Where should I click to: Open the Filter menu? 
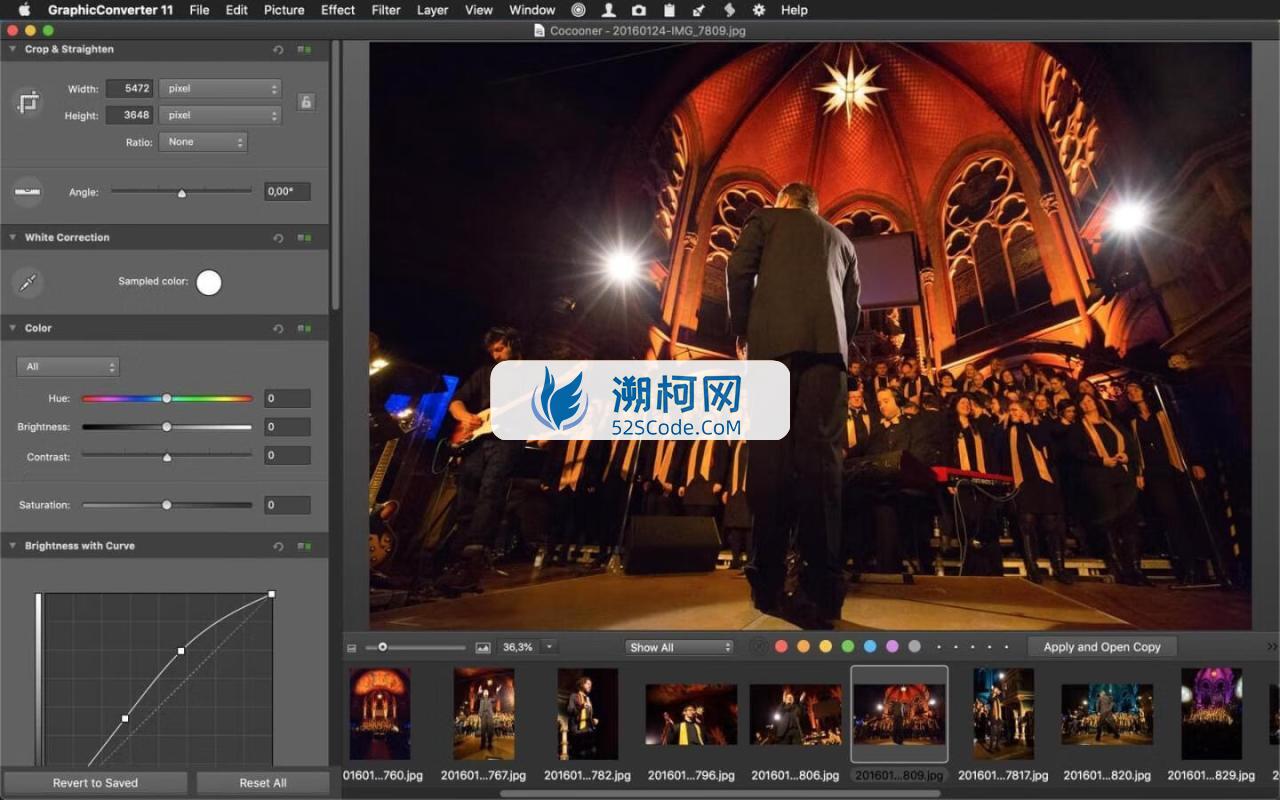pyautogui.click(x=386, y=10)
